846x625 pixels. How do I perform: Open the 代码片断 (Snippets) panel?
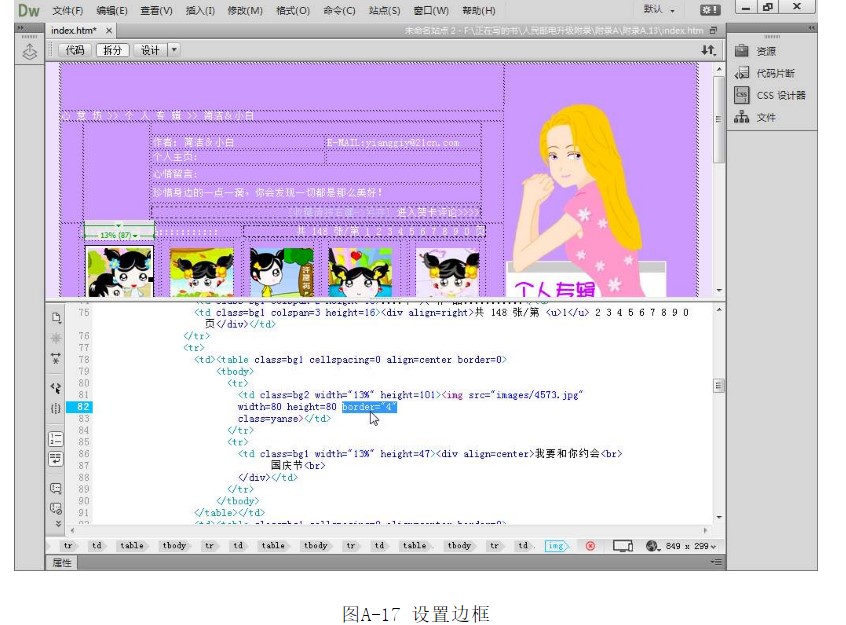(775, 73)
